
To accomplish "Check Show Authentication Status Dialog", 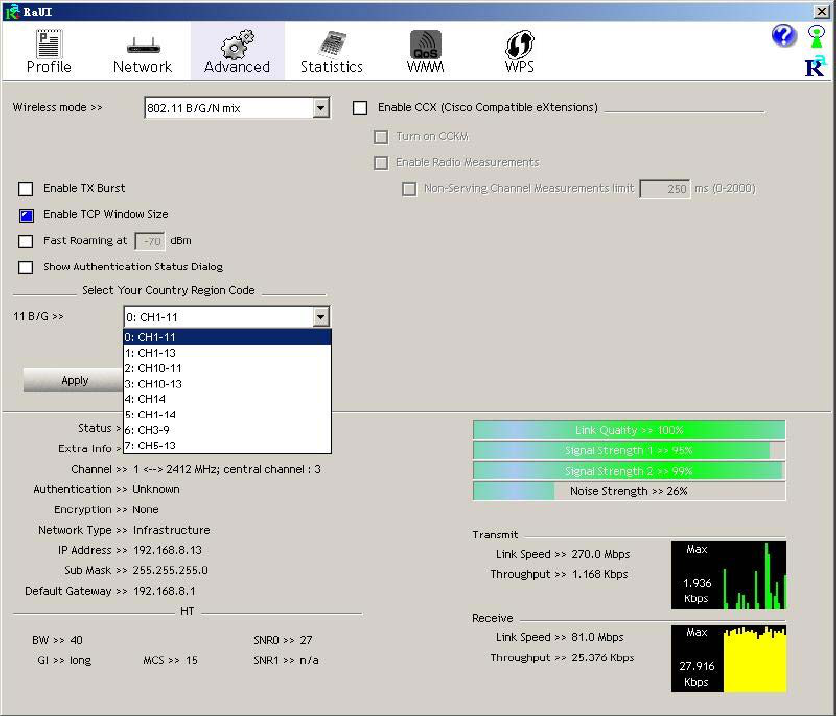I will (26, 267).
